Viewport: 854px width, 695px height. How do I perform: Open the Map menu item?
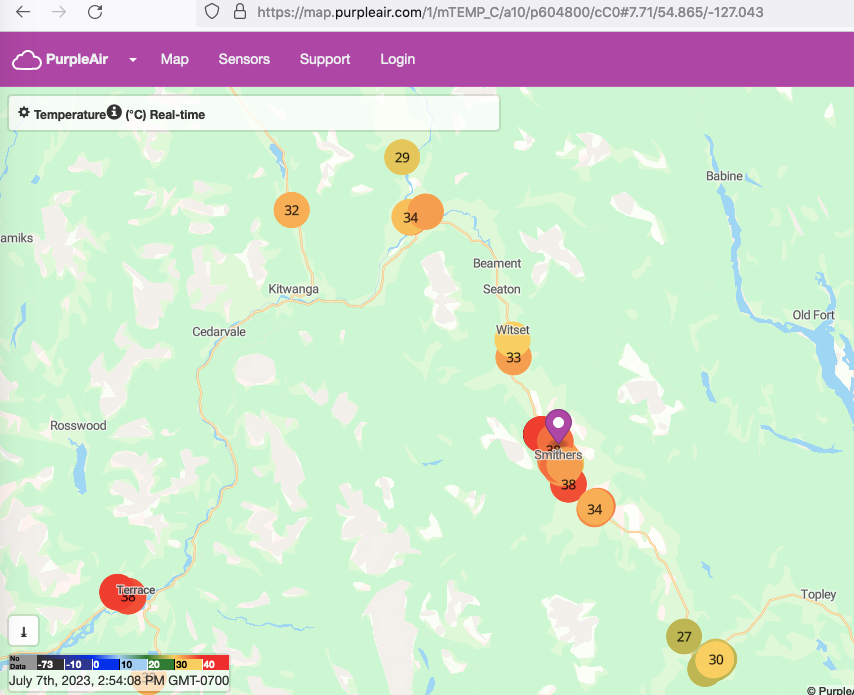174,60
